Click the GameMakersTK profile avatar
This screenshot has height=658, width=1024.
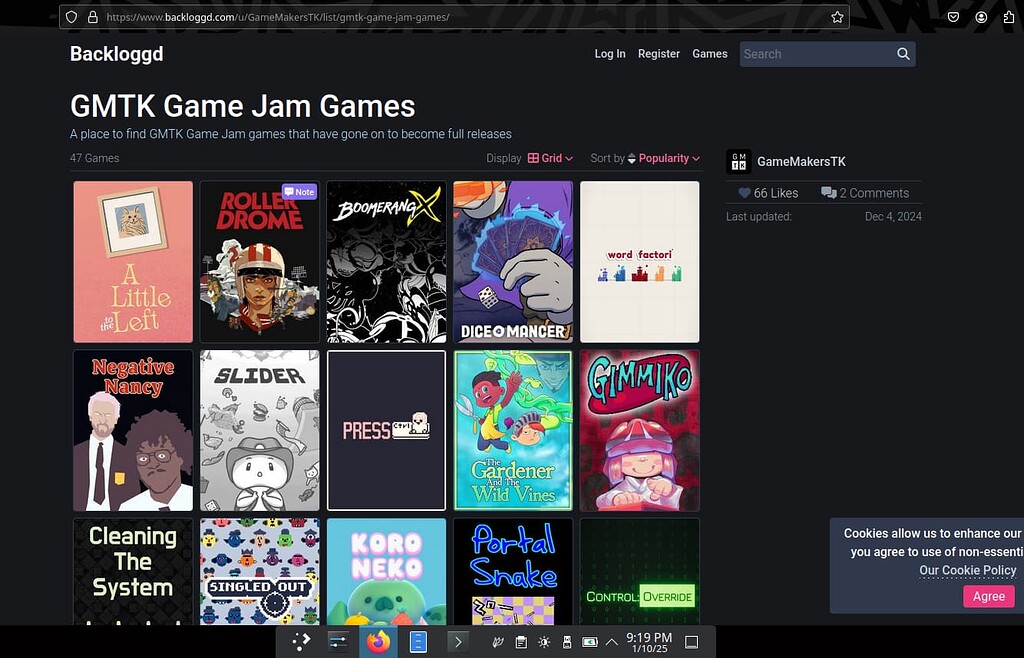pyautogui.click(x=739, y=160)
